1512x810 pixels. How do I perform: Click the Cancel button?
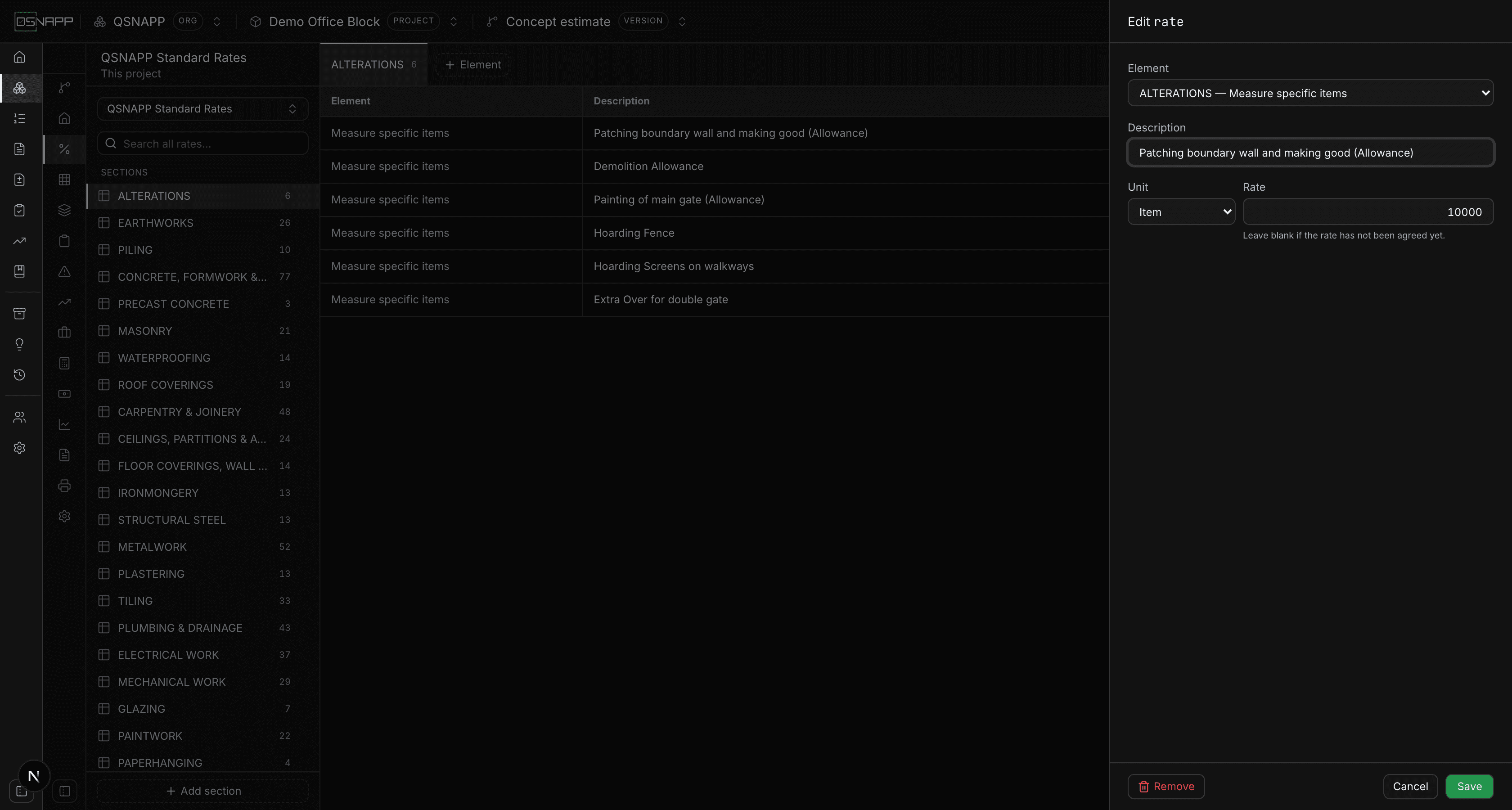tap(1410, 787)
